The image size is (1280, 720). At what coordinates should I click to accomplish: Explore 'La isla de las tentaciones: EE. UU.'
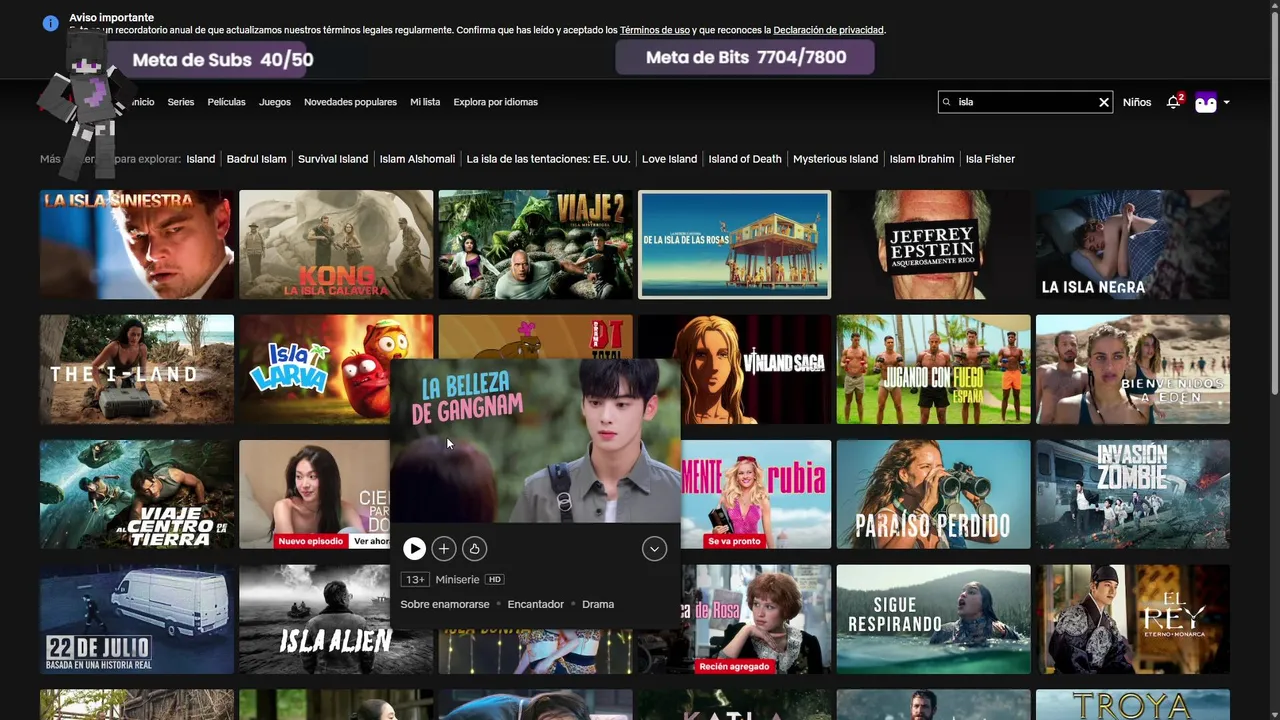coord(548,159)
